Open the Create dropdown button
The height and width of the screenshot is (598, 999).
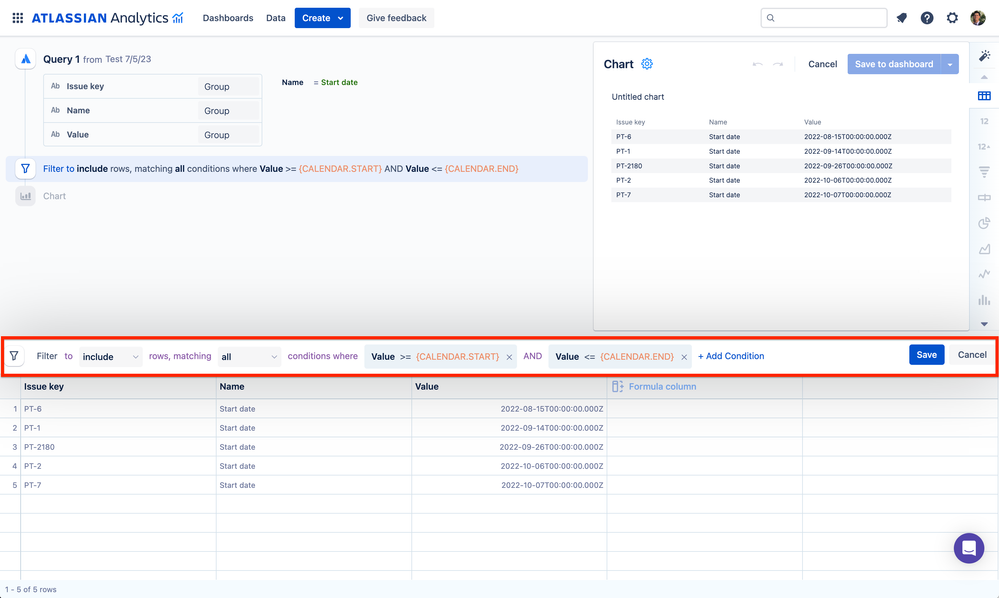click(322, 18)
